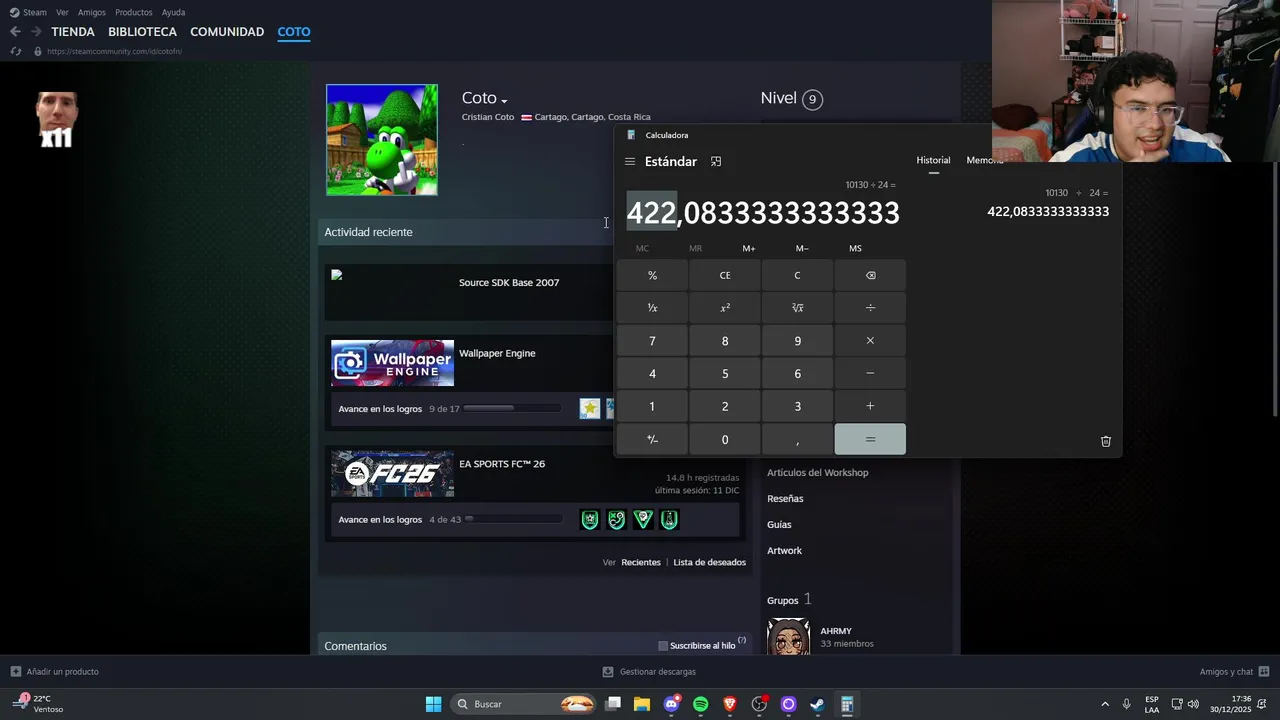
Task: Open the Ver menu
Action: coord(63,12)
